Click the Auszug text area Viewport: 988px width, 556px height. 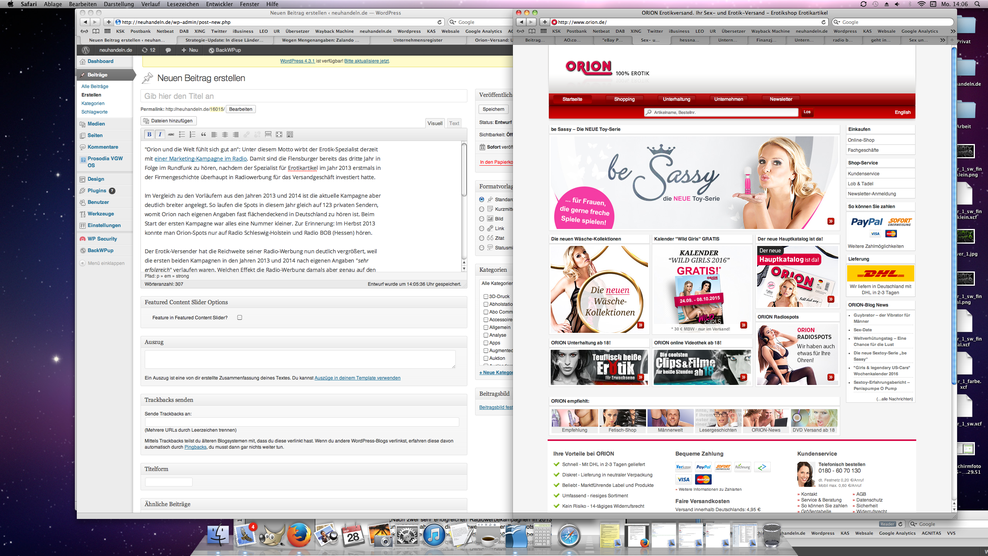point(300,359)
